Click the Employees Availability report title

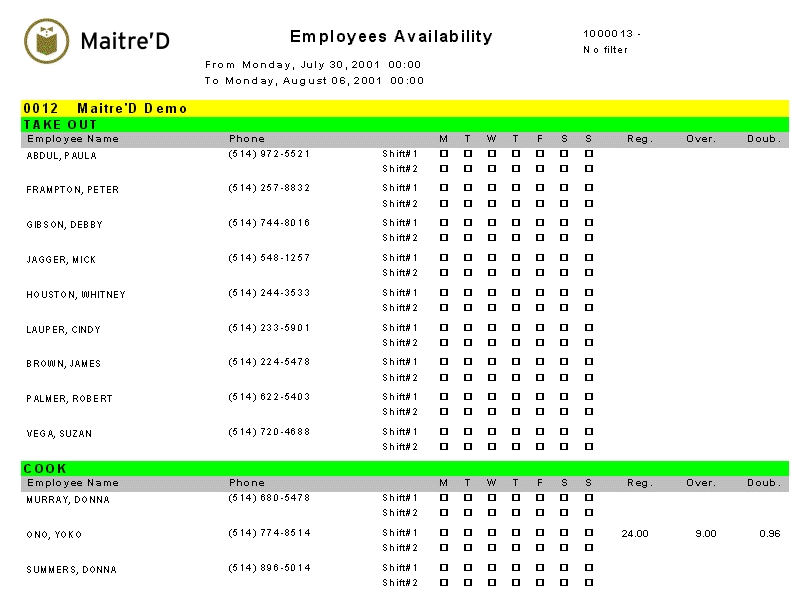tap(391, 37)
